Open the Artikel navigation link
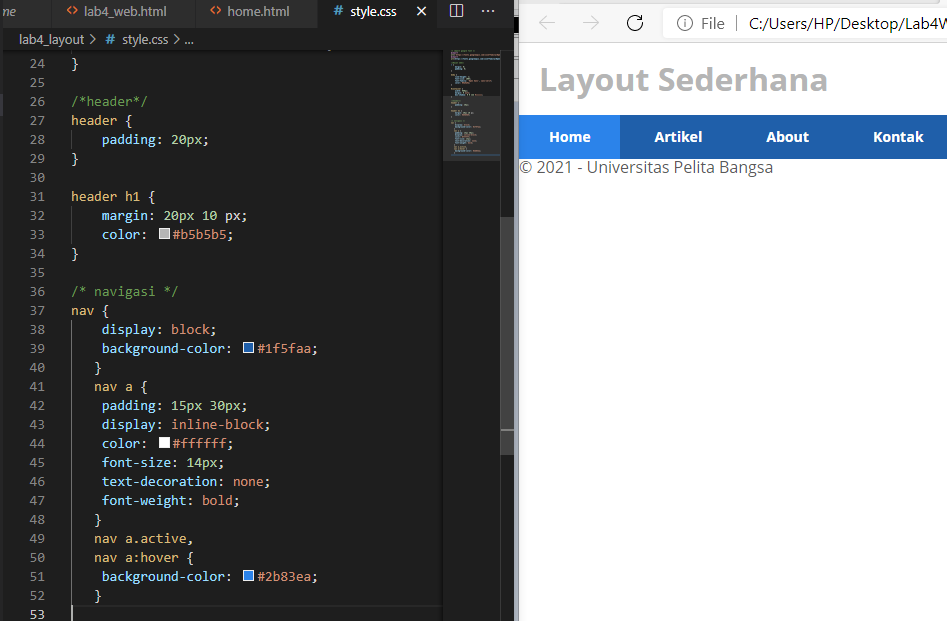947x621 pixels. (x=677, y=136)
